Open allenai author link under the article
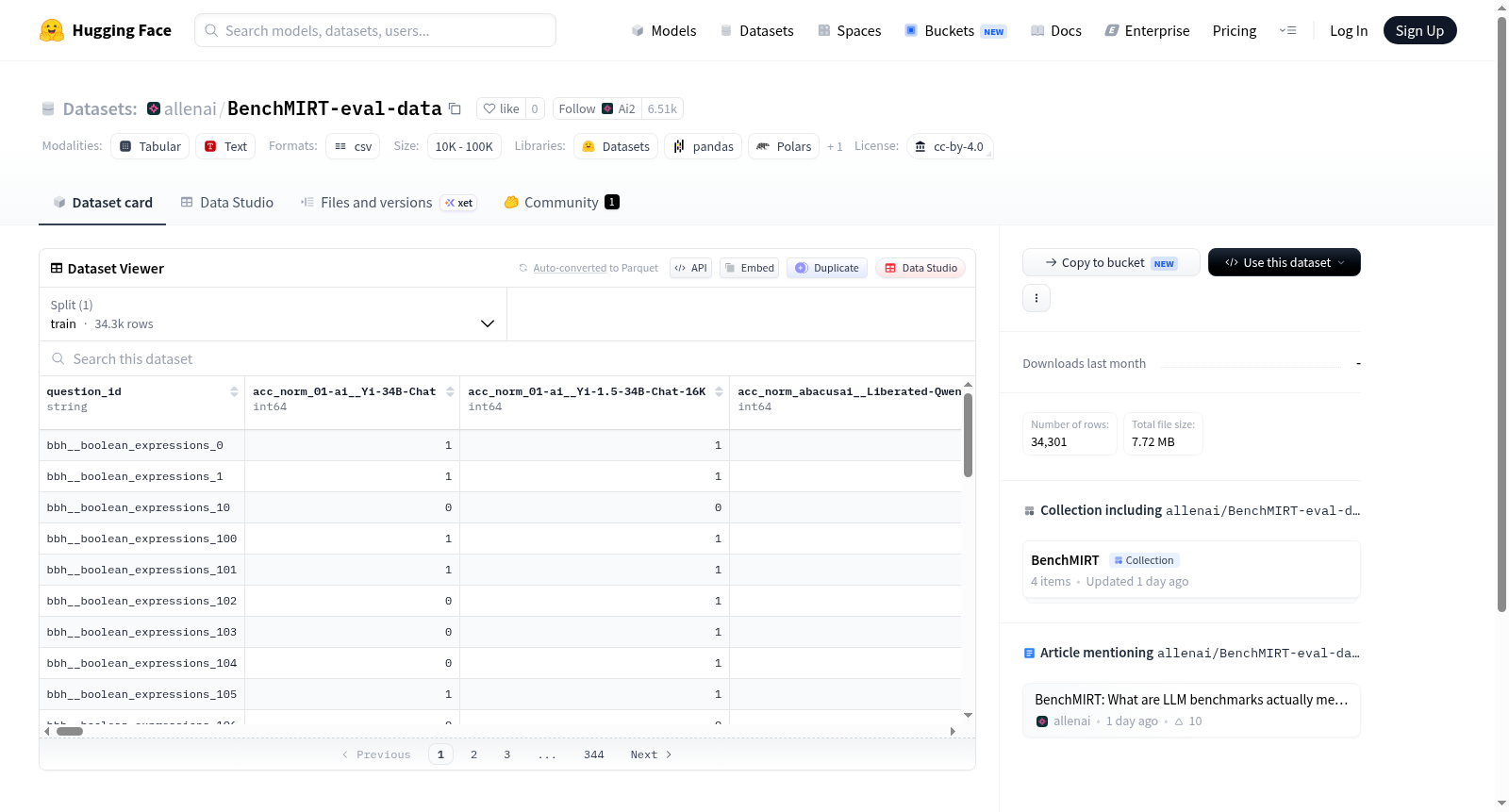The image size is (1509, 812). tap(1064, 721)
